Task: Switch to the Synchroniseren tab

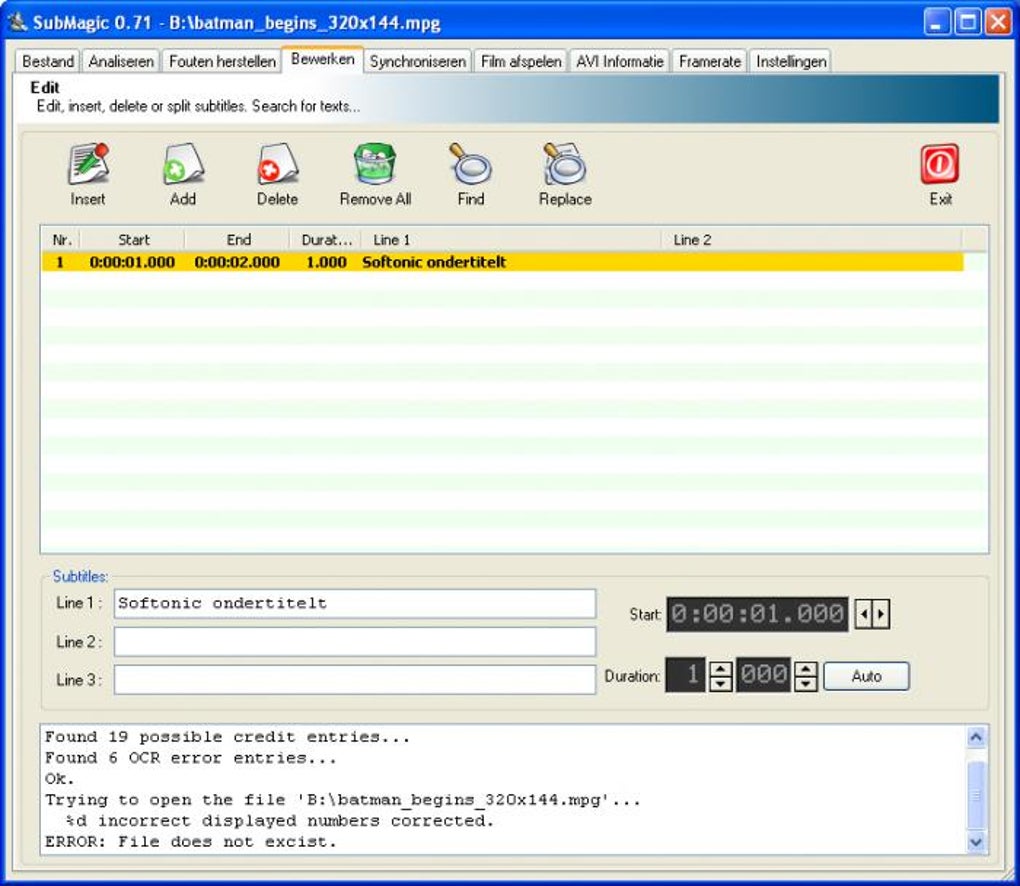Action: pyautogui.click(x=418, y=61)
